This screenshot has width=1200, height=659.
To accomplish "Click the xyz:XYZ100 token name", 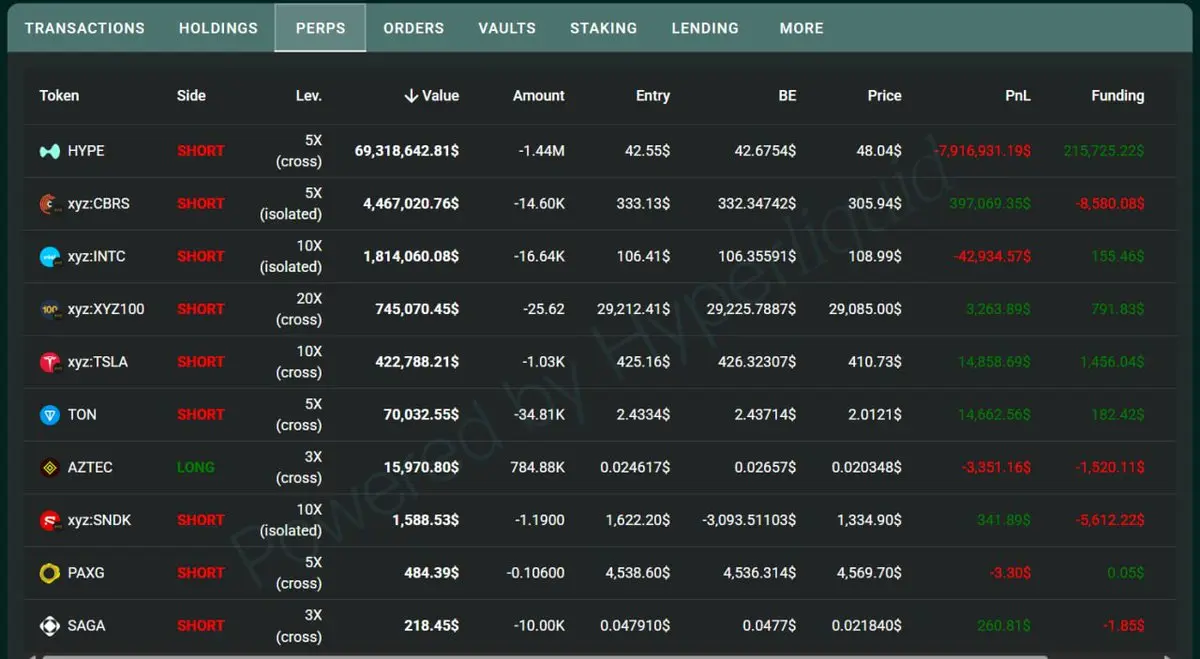I will (x=106, y=309).
